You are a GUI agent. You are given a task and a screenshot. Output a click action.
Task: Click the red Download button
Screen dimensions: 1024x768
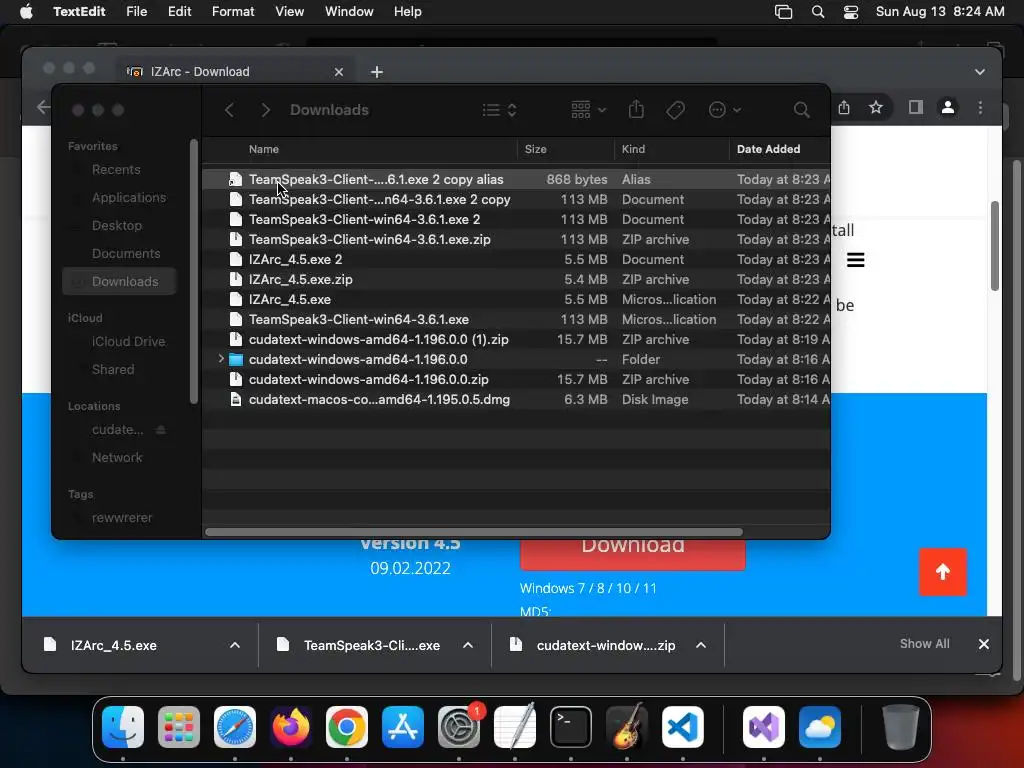coord(632,554)
